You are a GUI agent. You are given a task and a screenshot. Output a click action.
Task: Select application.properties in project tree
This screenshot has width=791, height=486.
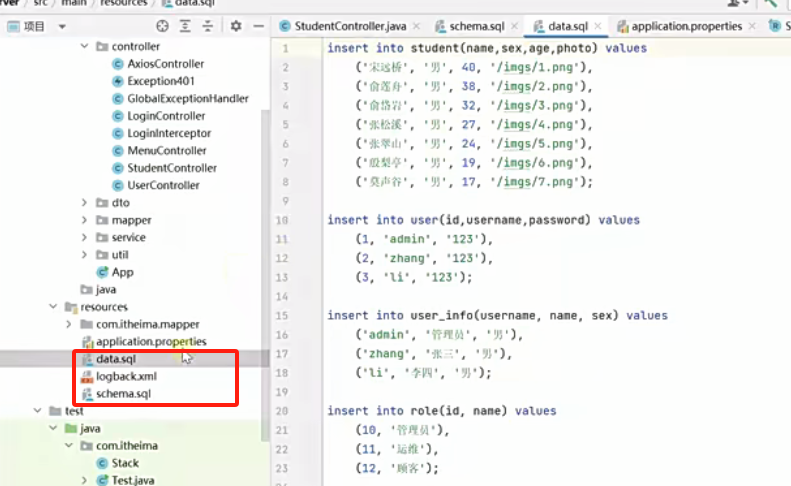pyautogui.click(x=151, y=341)
